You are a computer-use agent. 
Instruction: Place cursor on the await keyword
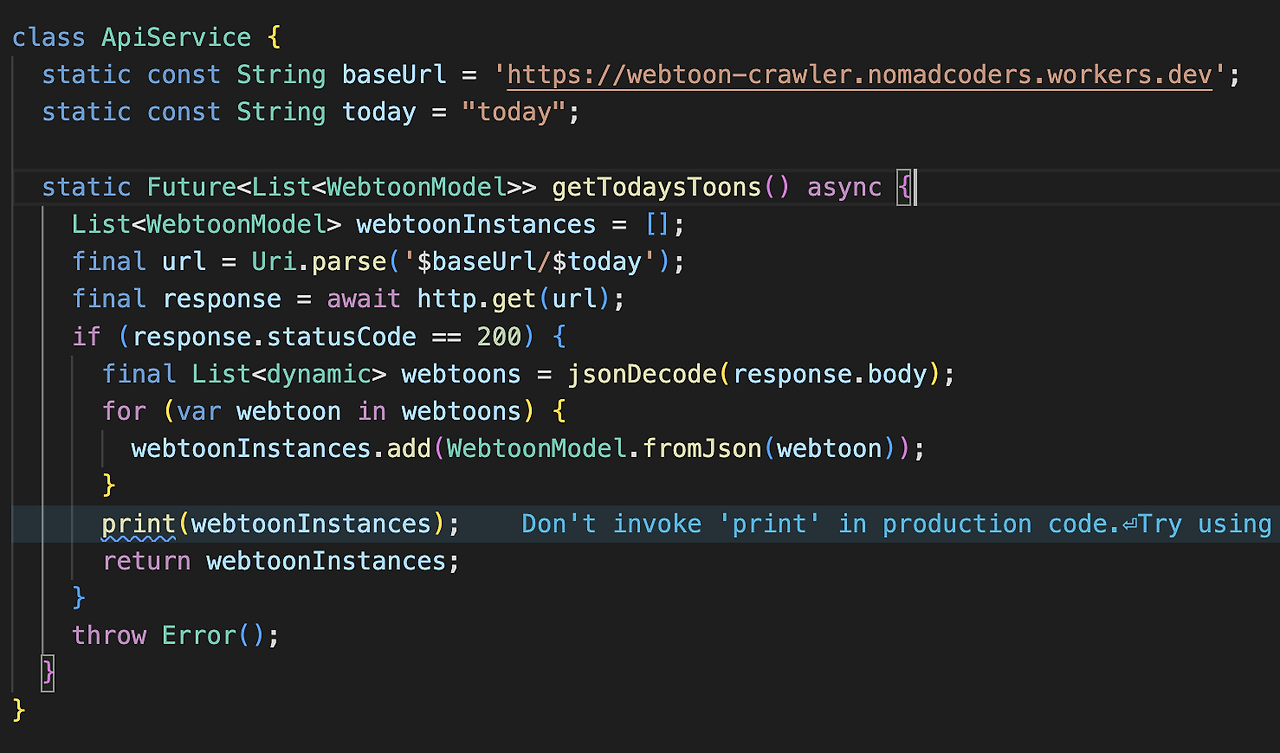coord(363,298)
